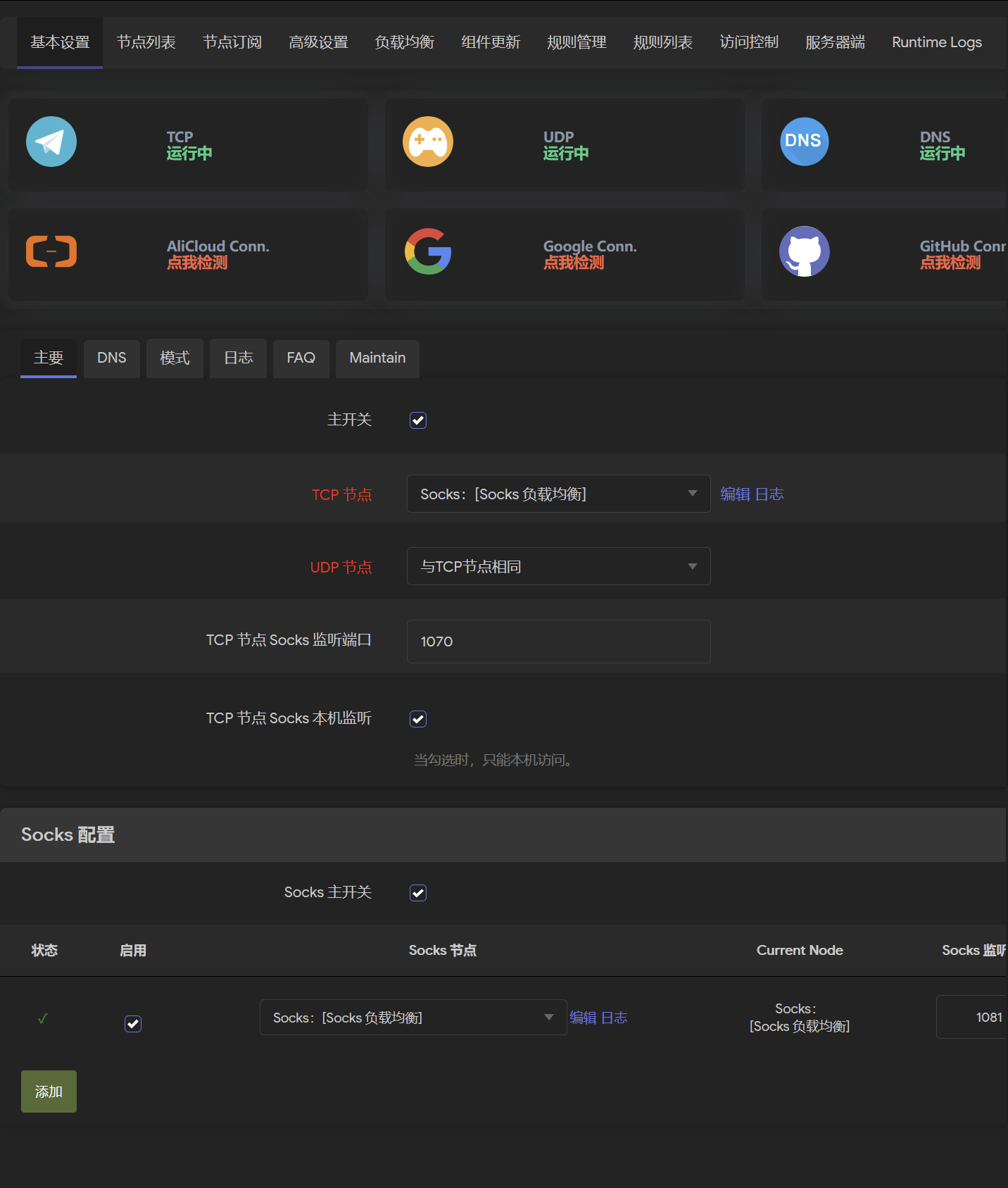Switch to the 日志 sub-tab
The height and width of the screenshot is (1188, 1008).
click(238, 358)
